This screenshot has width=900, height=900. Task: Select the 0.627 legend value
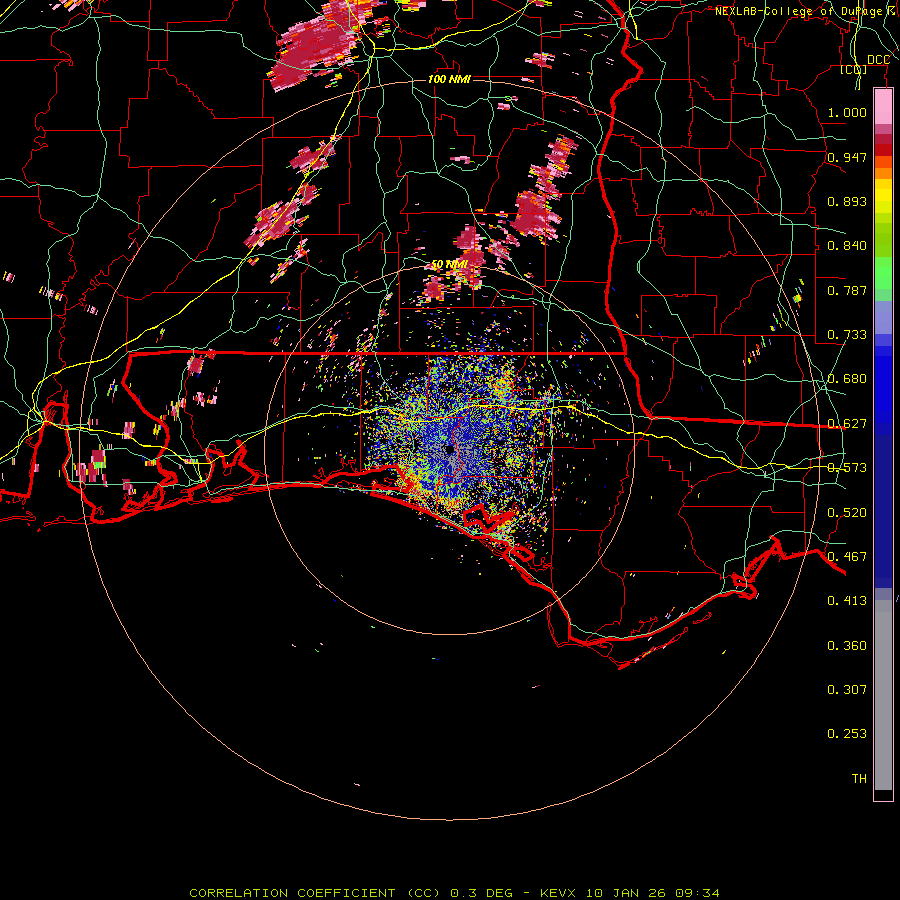click(x=847, y=424)
